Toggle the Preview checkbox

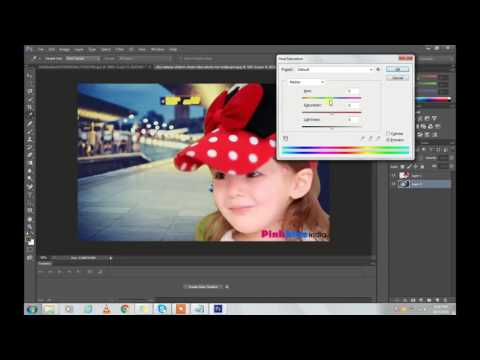click(388, 140)
